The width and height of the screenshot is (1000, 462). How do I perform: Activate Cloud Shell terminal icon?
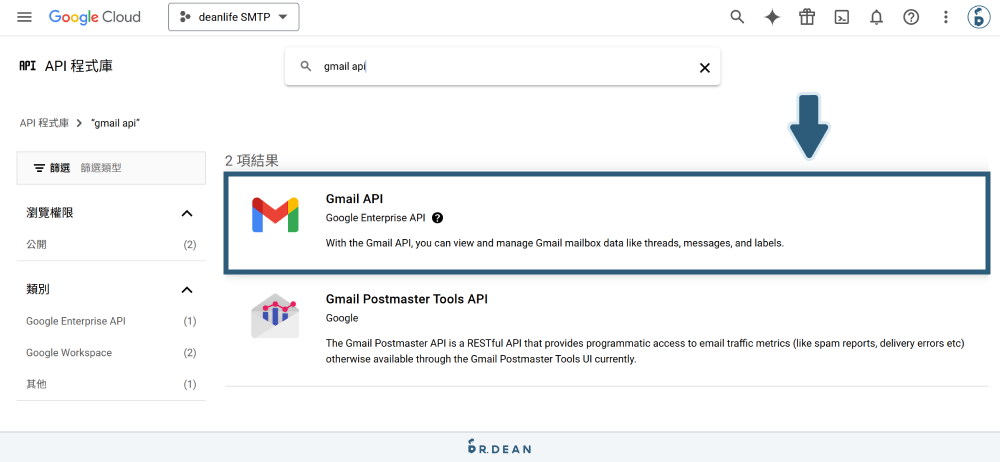[842, 18]
